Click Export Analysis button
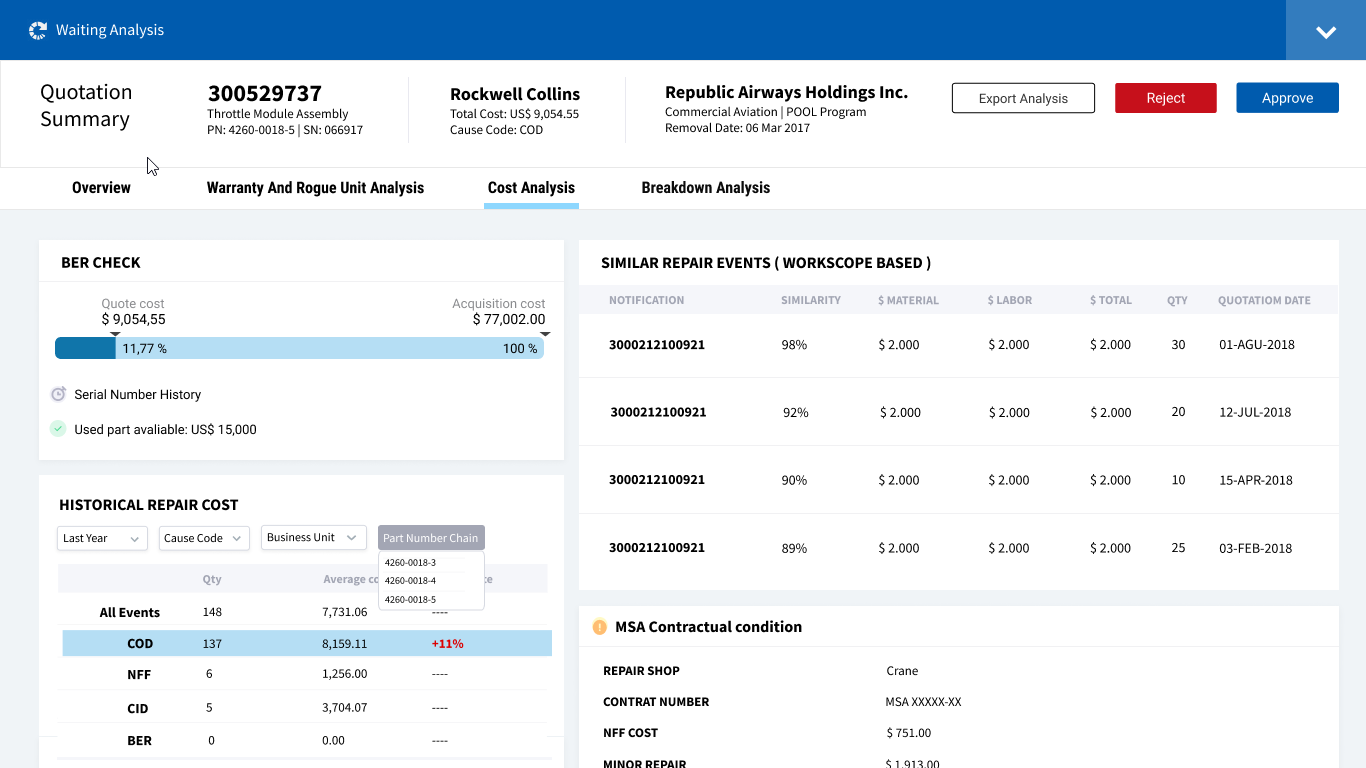 [1023, 98]
